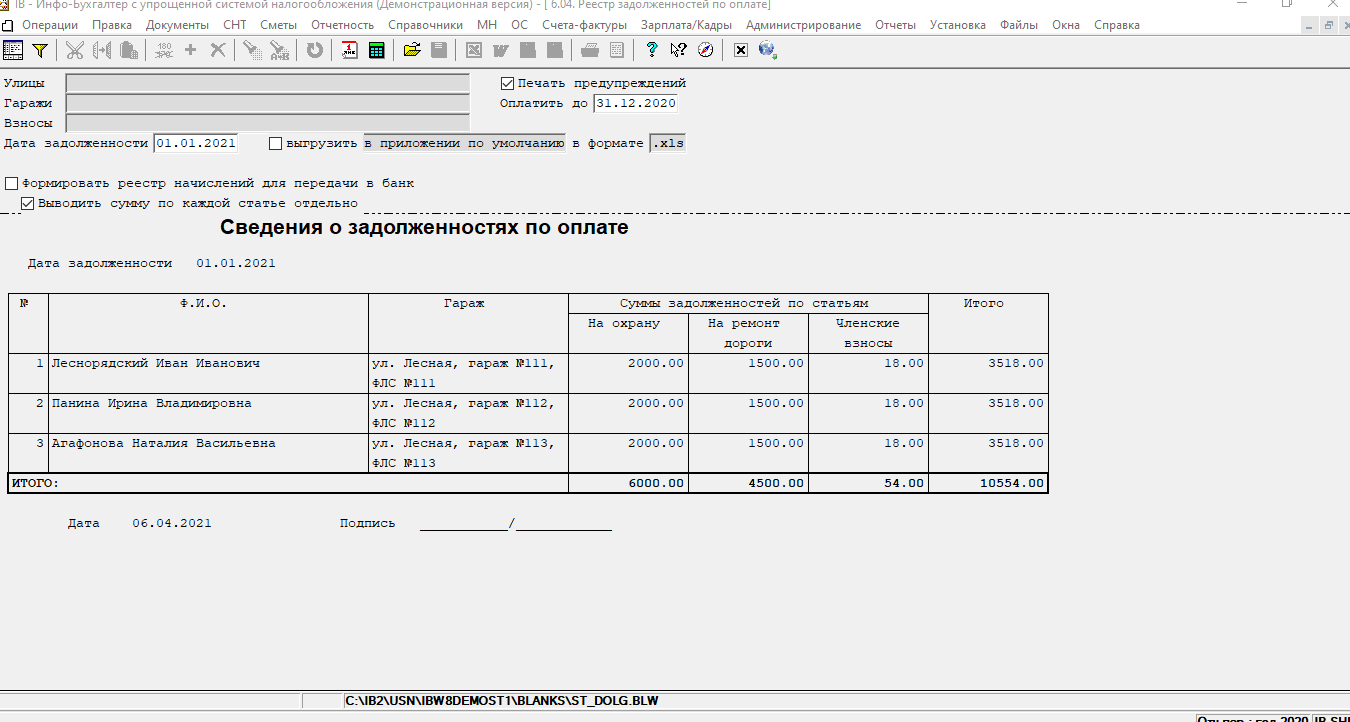Click the report date 06.04.2021
The height and width of the screenshot is (722, 1350).
click(172, 523)
